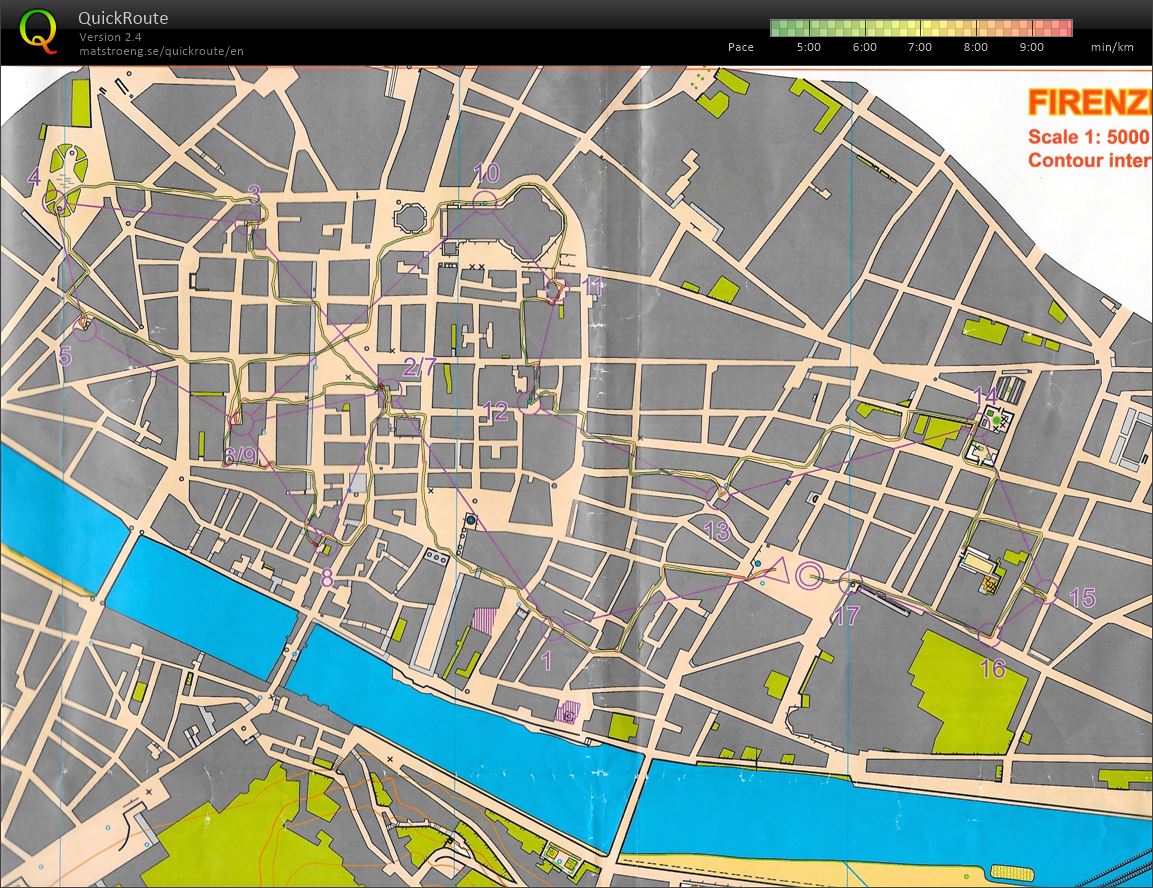The image size is (1153, 888).
Task: Click the orange hatched square near control 16
Action: coord(990,584)
